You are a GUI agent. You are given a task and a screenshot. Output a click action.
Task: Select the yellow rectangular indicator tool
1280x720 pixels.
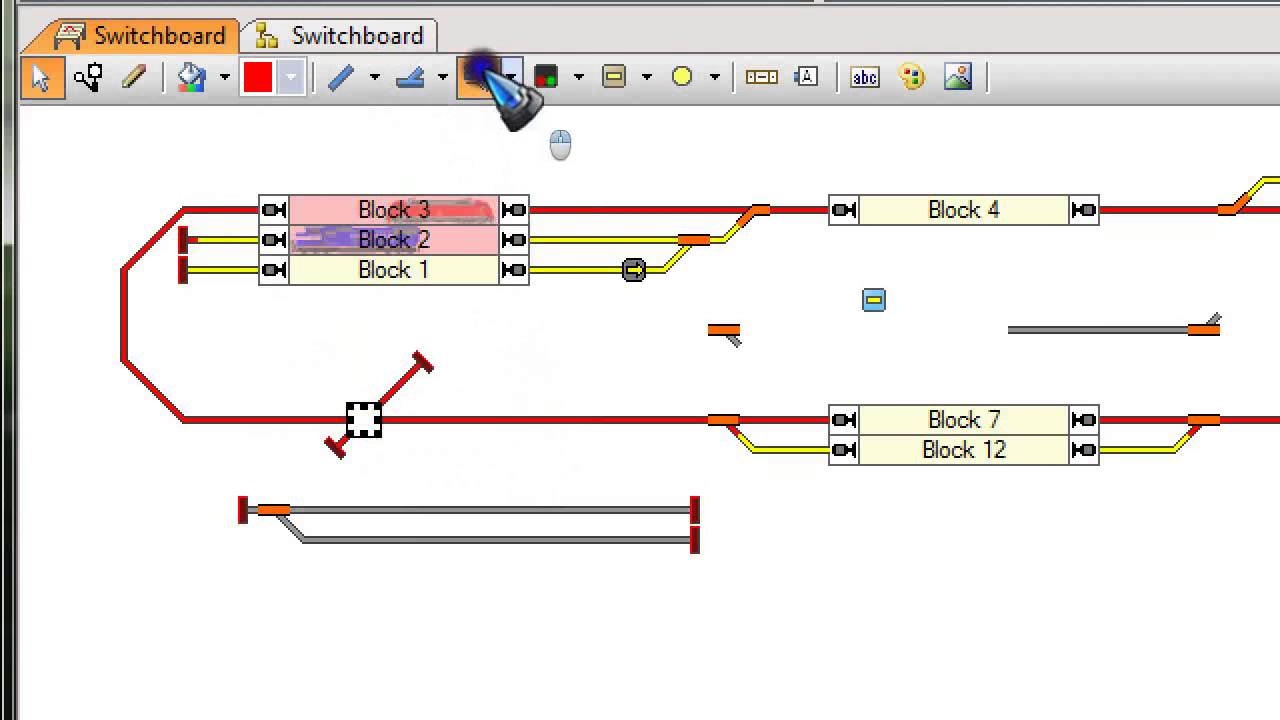(x=614, y=77)
